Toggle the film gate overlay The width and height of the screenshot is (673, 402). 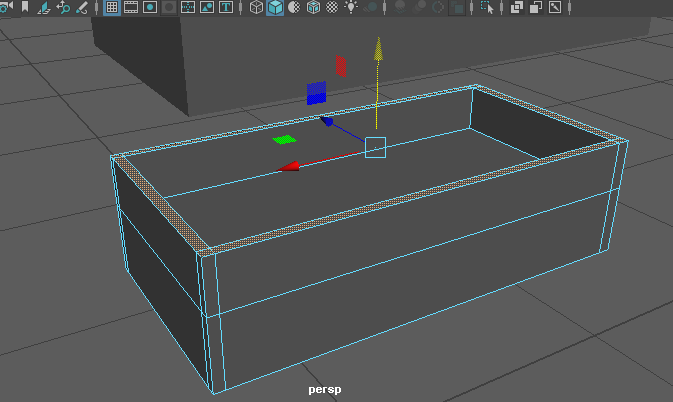[131, 8]
